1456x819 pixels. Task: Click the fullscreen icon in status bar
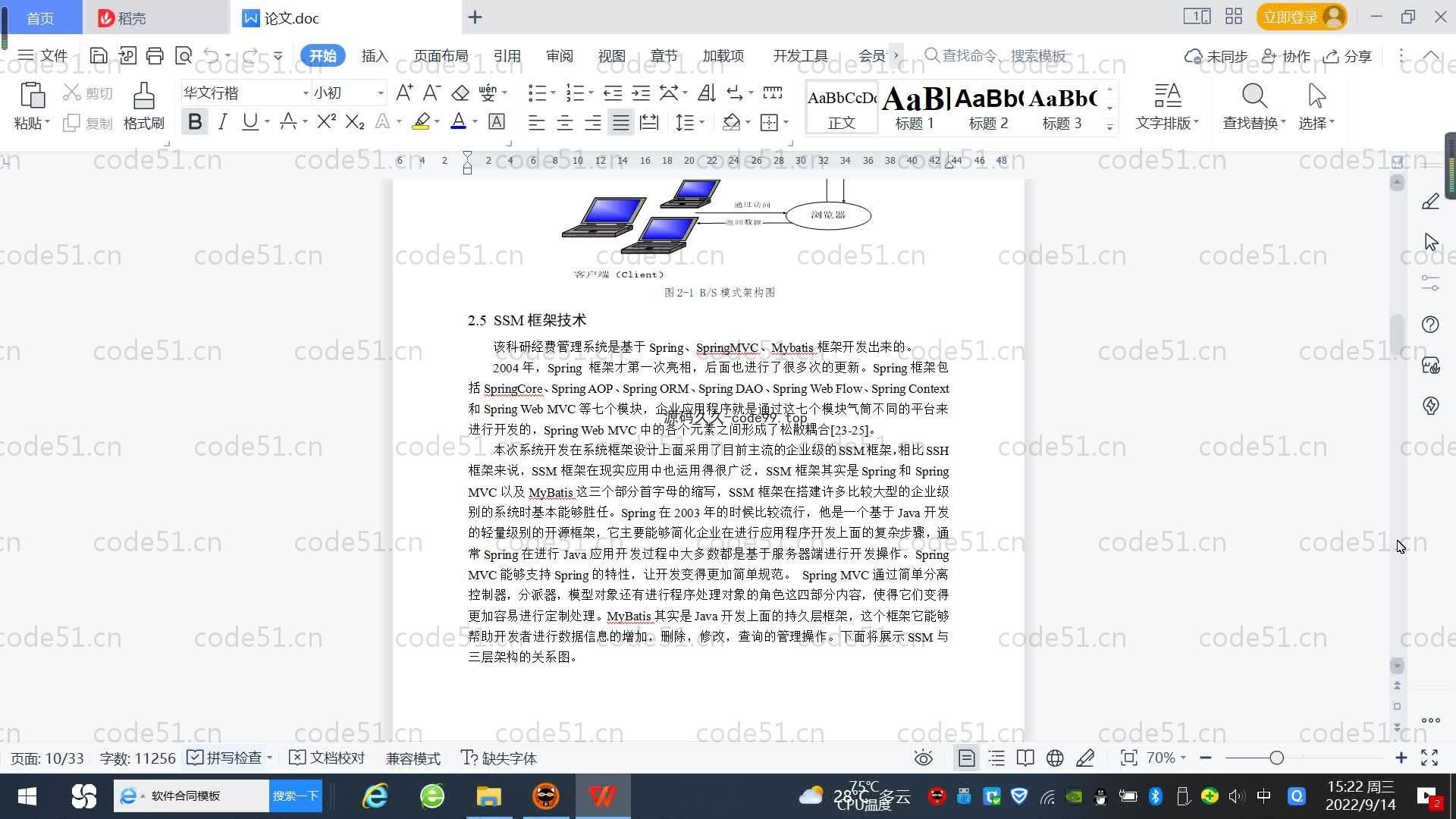(x=1429, y=758)
